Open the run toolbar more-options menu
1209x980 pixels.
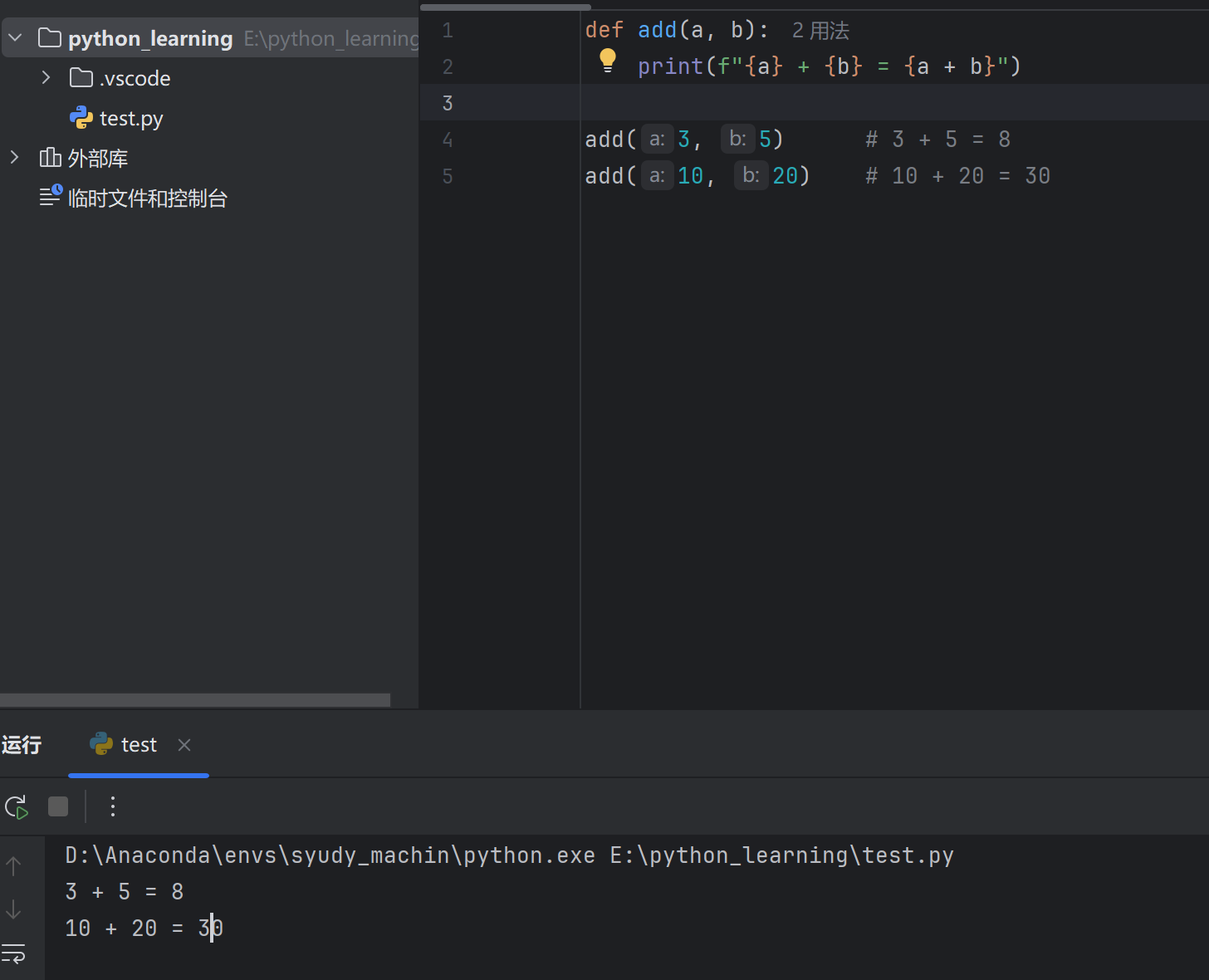pyautogui.click(x=113, y=806)
